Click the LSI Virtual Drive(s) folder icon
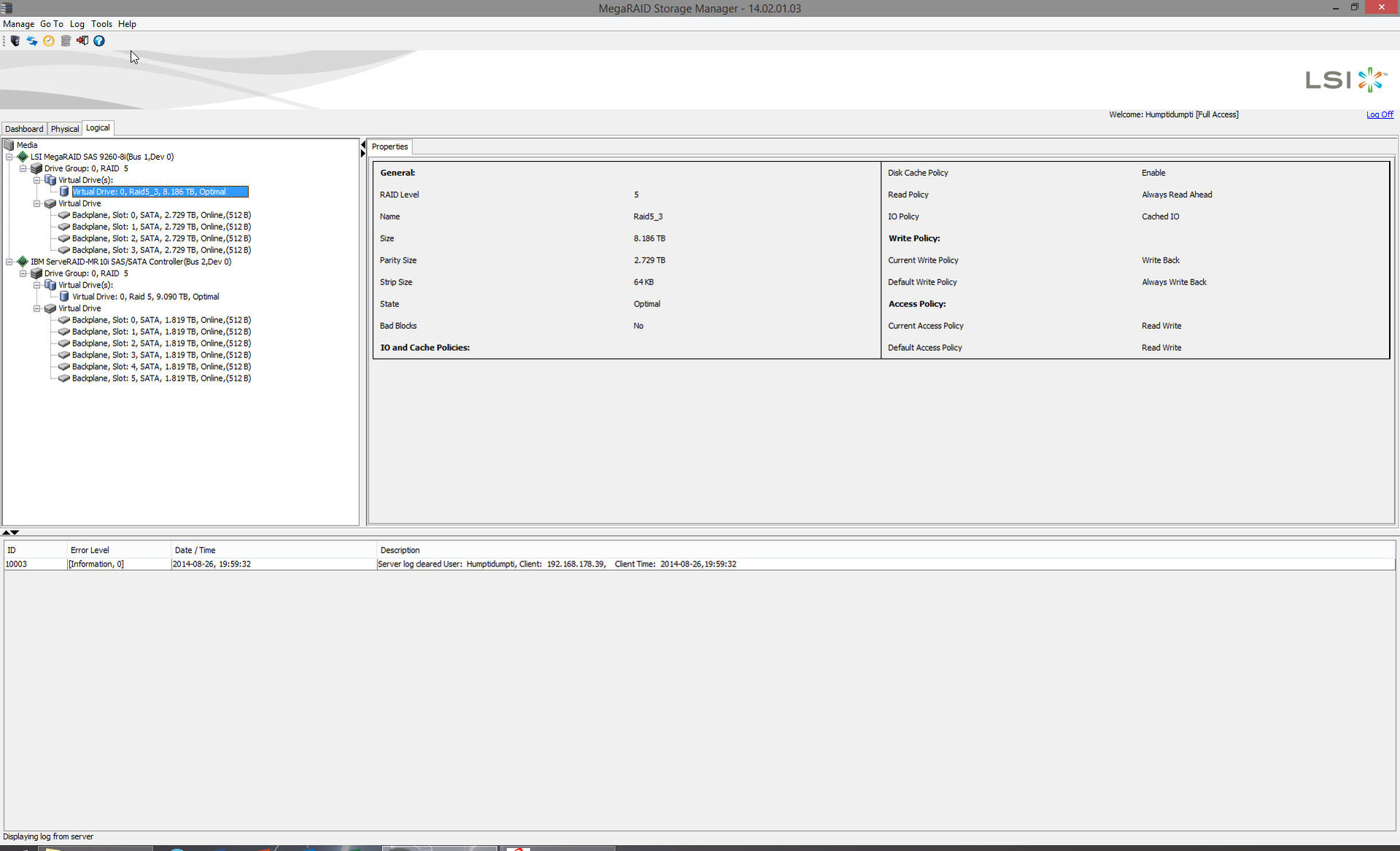The height and width of the screenshot is (851, 1400). [50, 180]
